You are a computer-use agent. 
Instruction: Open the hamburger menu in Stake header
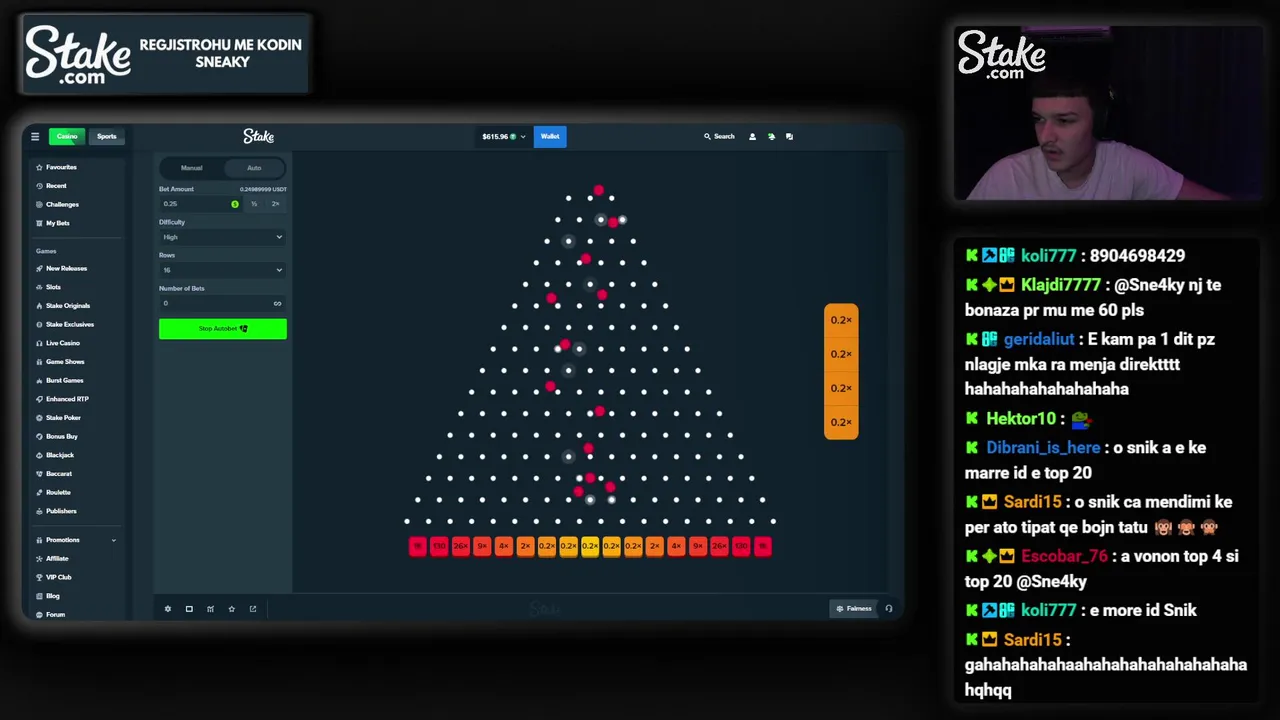coord(35,137)
